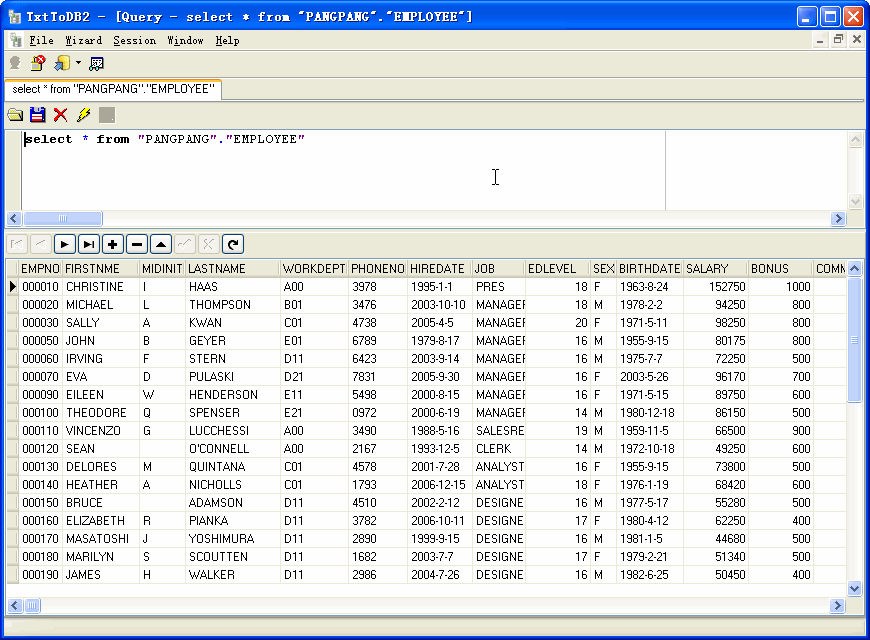This screenshot has width=870, height=640.
Task: Click the HIREDATE column header
Action: coord(439,269)
